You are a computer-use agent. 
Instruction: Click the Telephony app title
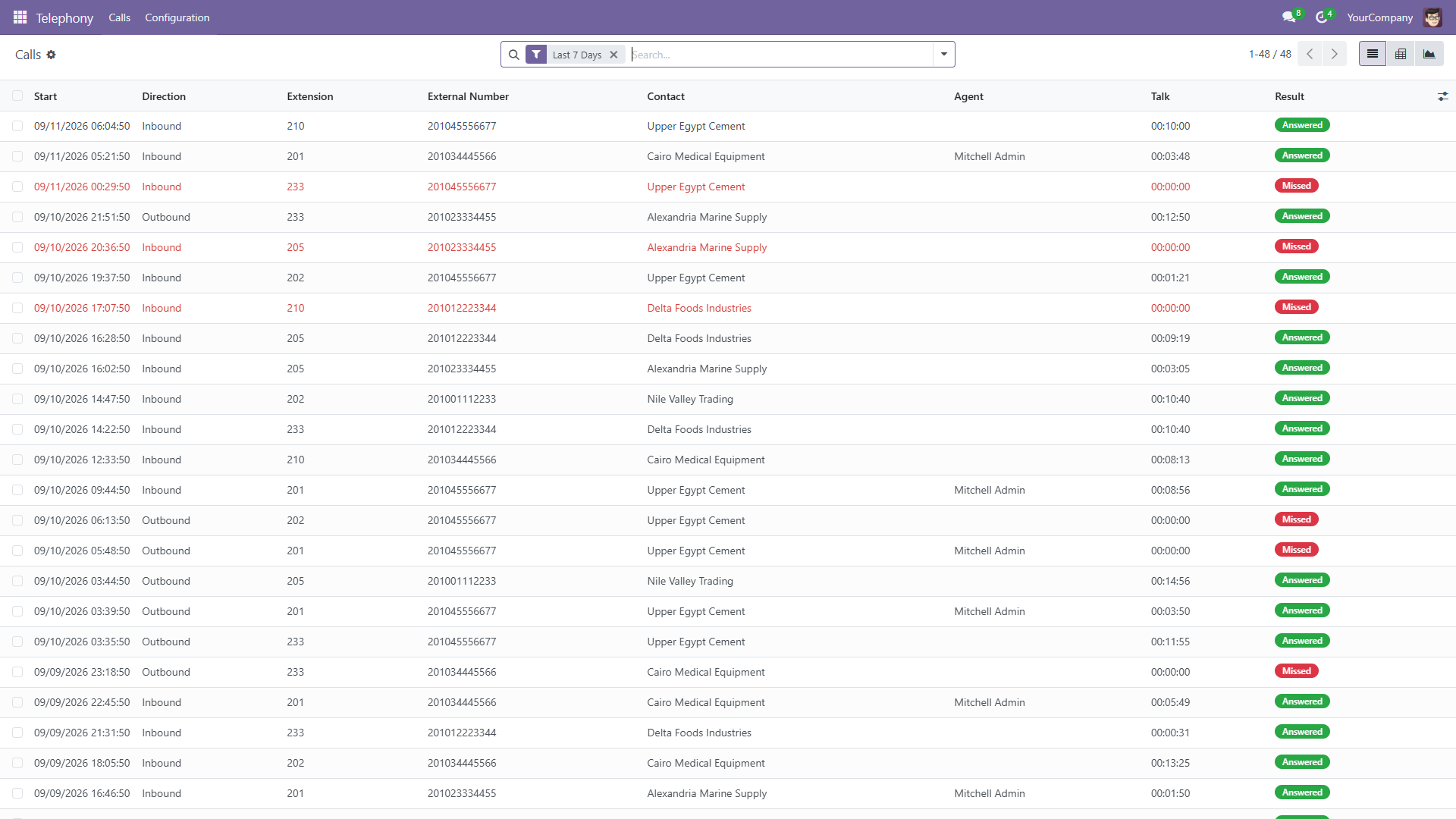(64, 17)
